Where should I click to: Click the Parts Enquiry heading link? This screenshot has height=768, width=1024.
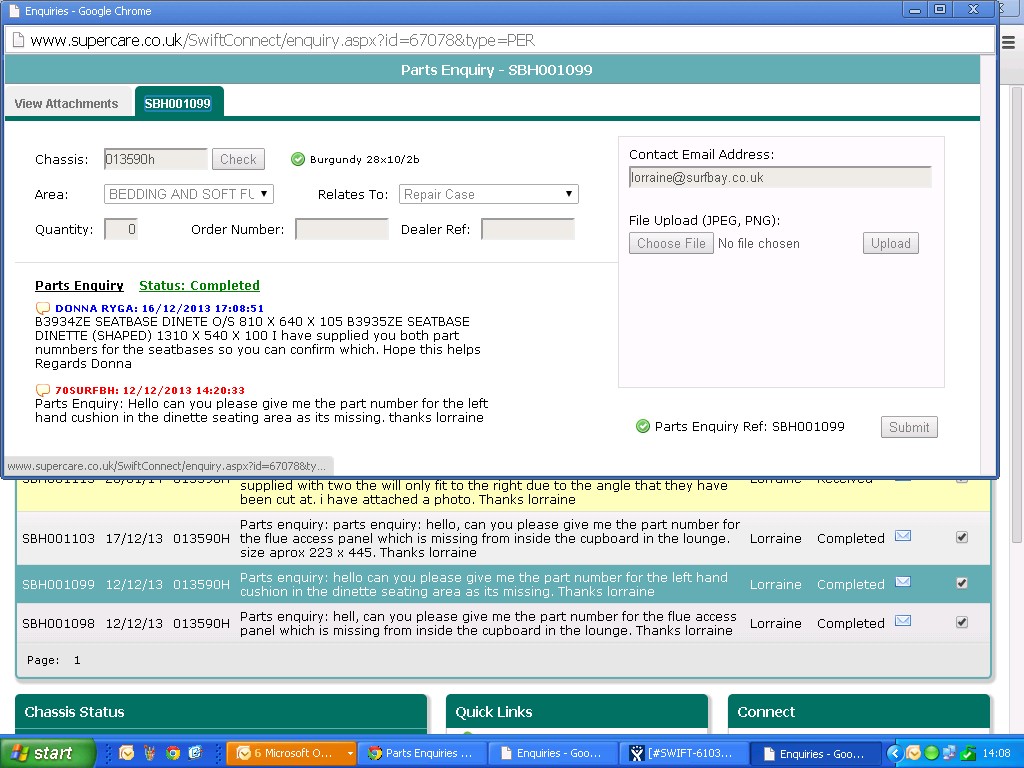pos(79,285)
